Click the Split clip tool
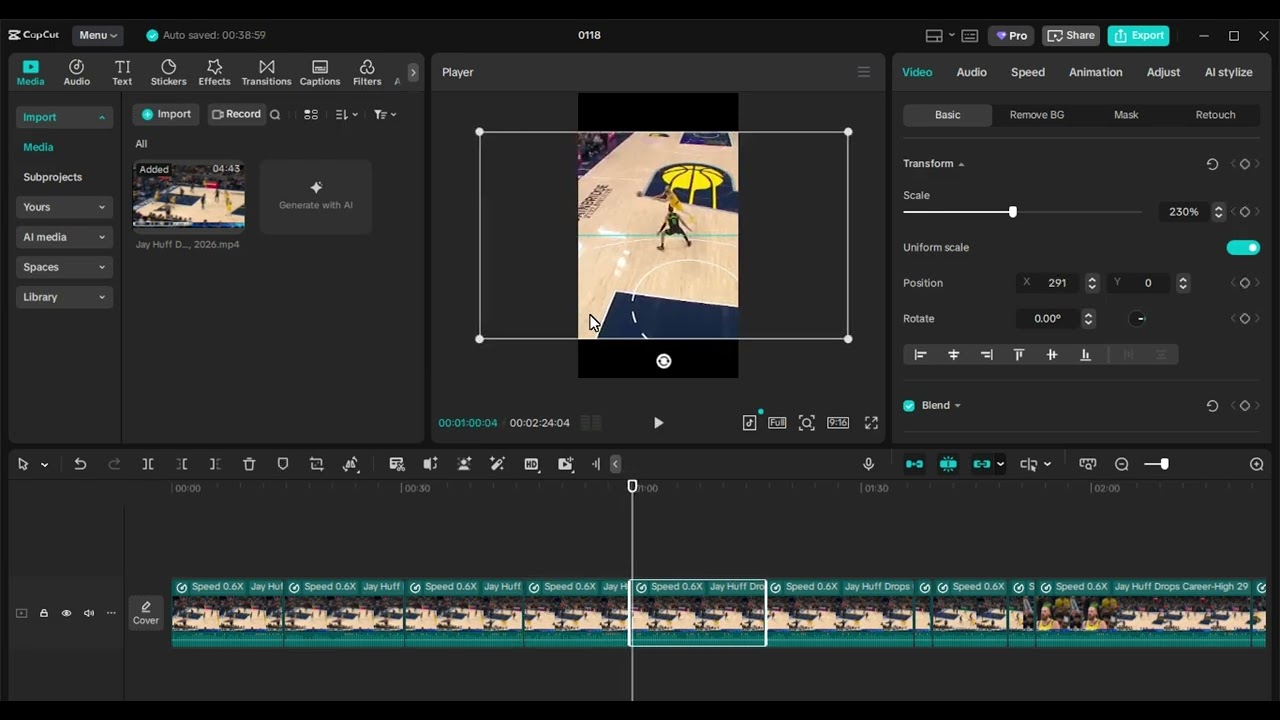The height and width of the screenshot is (720, 1280). 148,464
